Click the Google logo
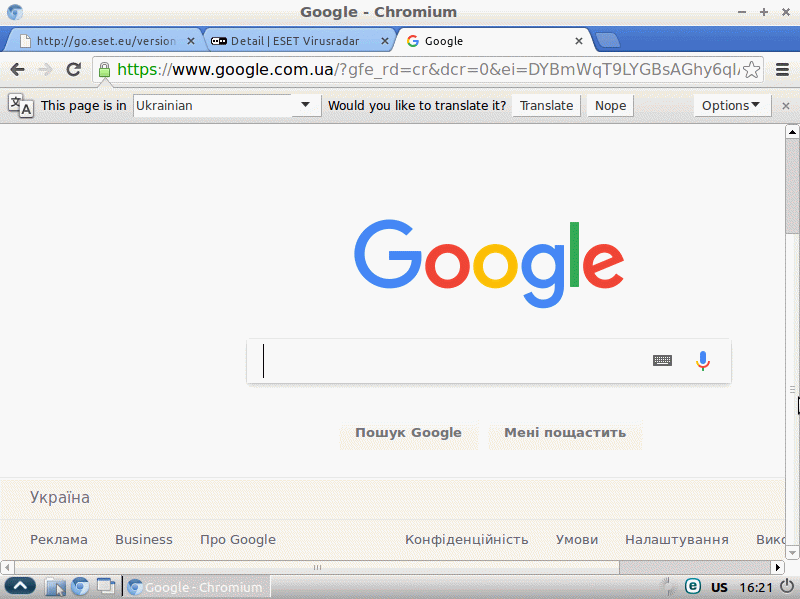This screenshot has width=800, height=599. coord(489,263)
